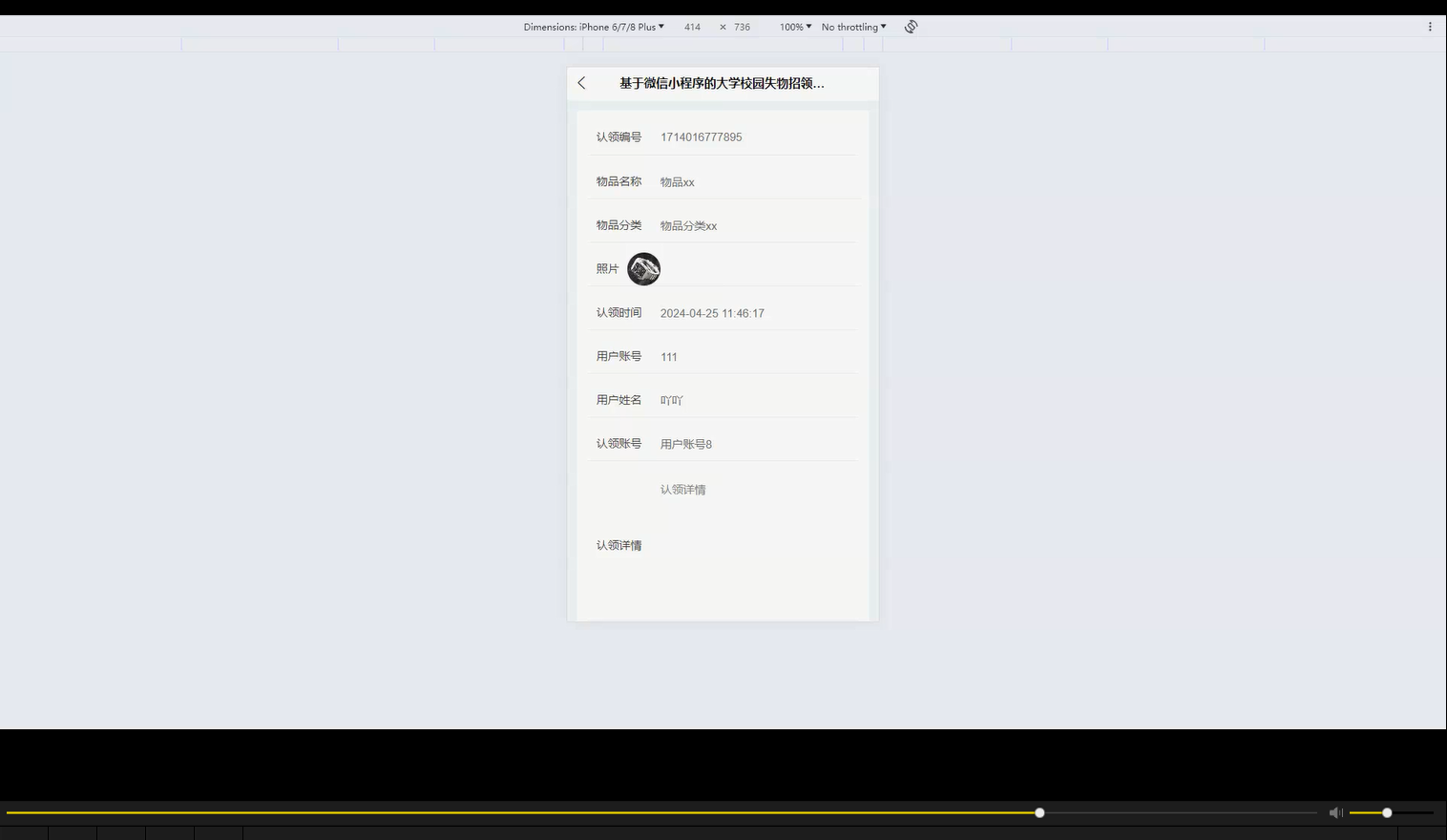The height and width of the screenshot is (840, 1447).
Task: Click the playback progress handle
Action: tap(1038, 812)
